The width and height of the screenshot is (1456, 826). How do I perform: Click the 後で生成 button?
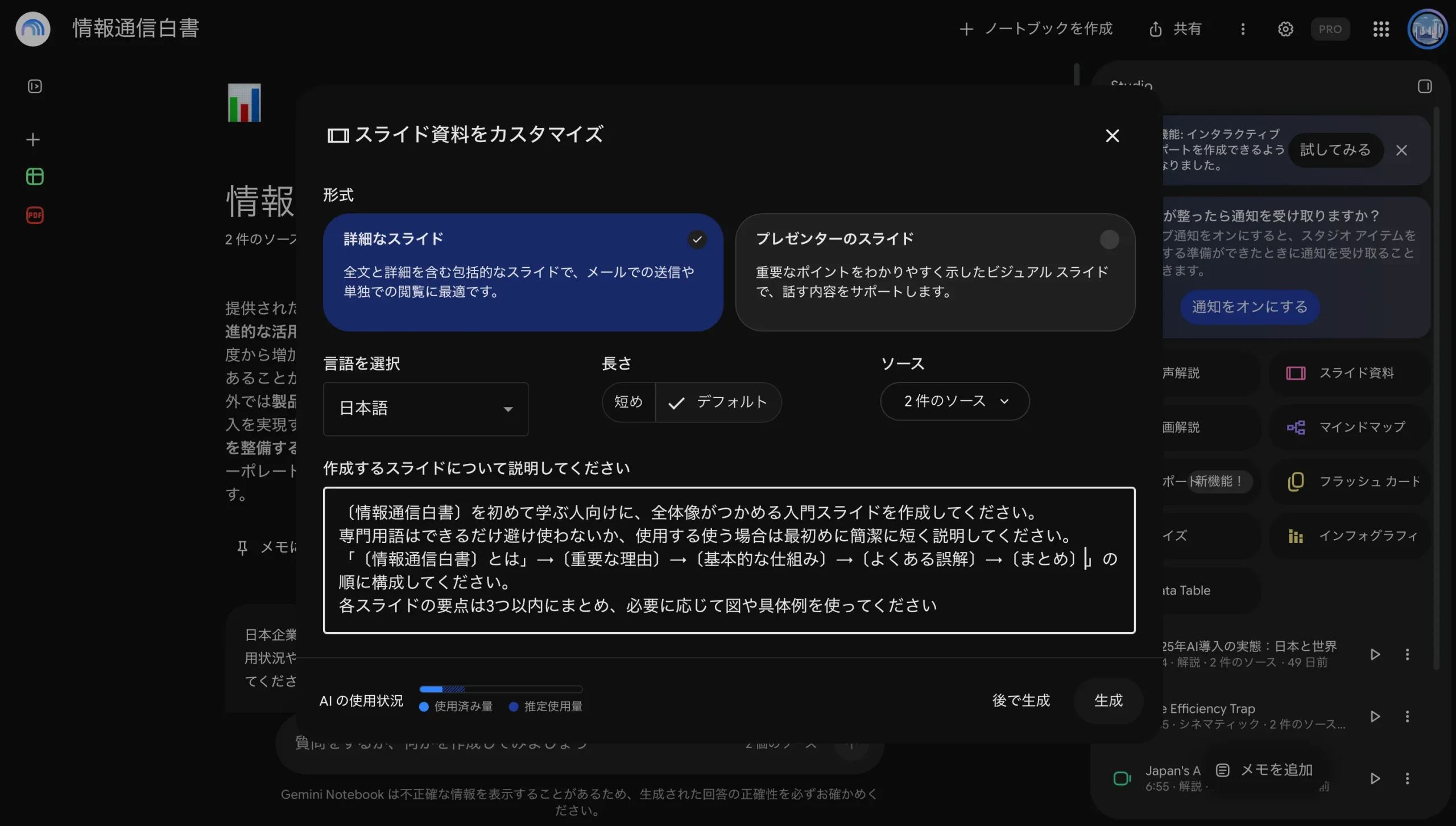click(x=1021, y=700)
